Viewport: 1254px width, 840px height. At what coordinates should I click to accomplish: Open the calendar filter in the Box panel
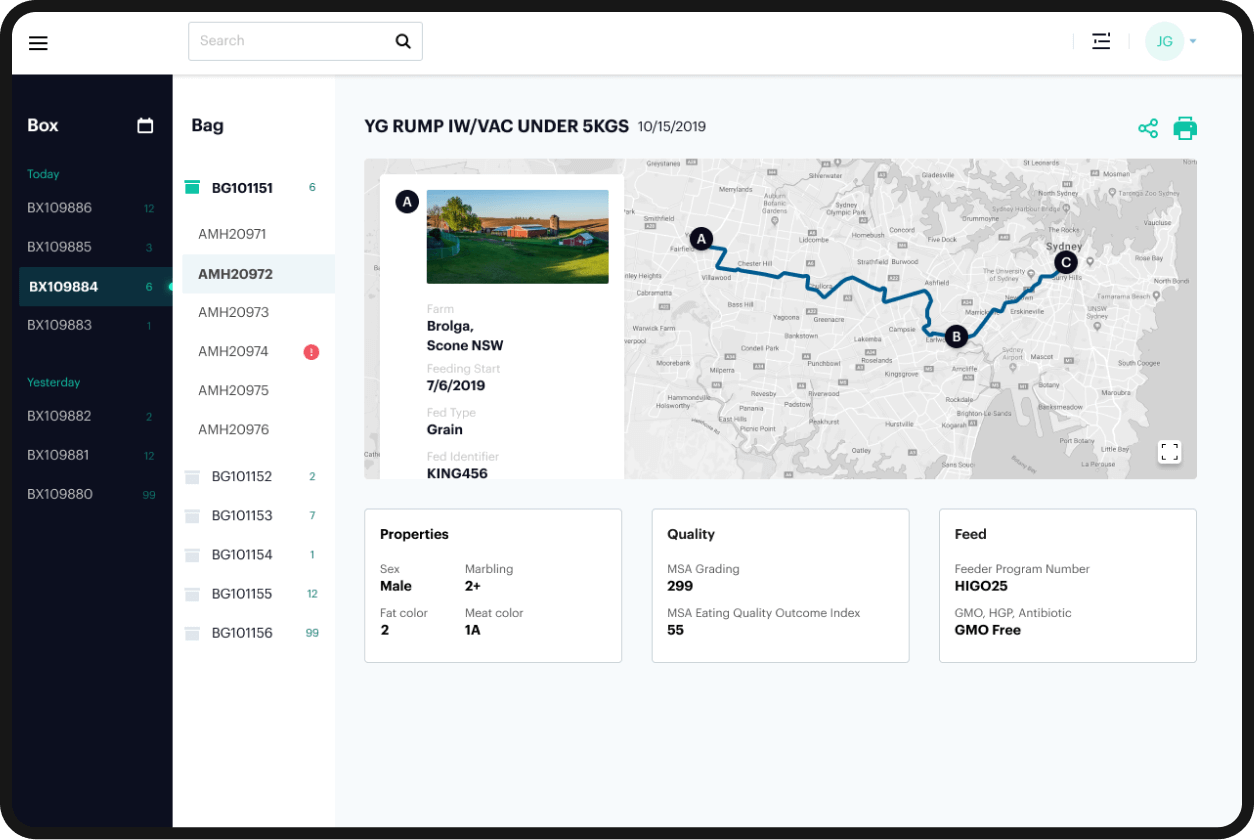[145, 125]
